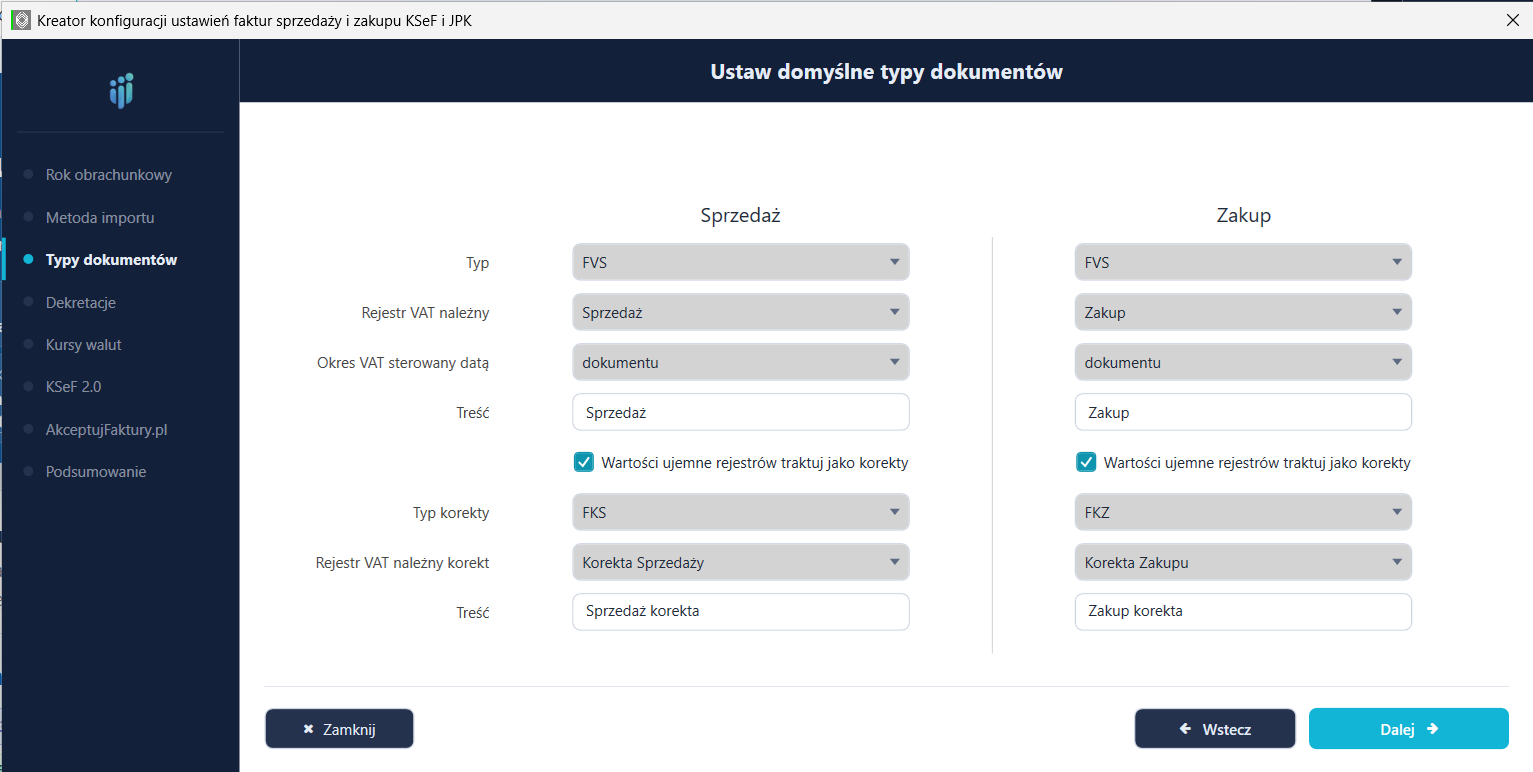
Task: Click the Rejestr VAT należny korekt label
Action: tap(402, 563)
